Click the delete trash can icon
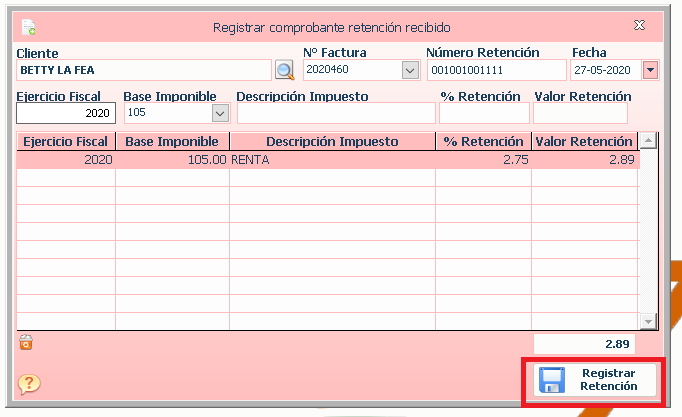682x417 pixels. coord(26,342)
